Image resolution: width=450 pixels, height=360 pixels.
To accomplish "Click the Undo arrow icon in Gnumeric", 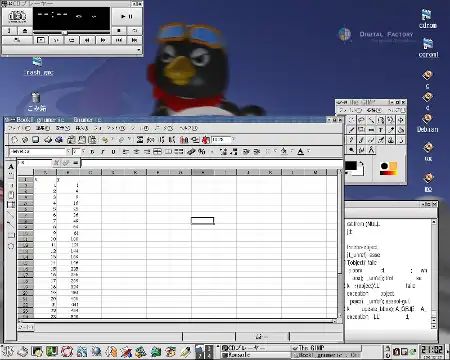I will [105, 140].
